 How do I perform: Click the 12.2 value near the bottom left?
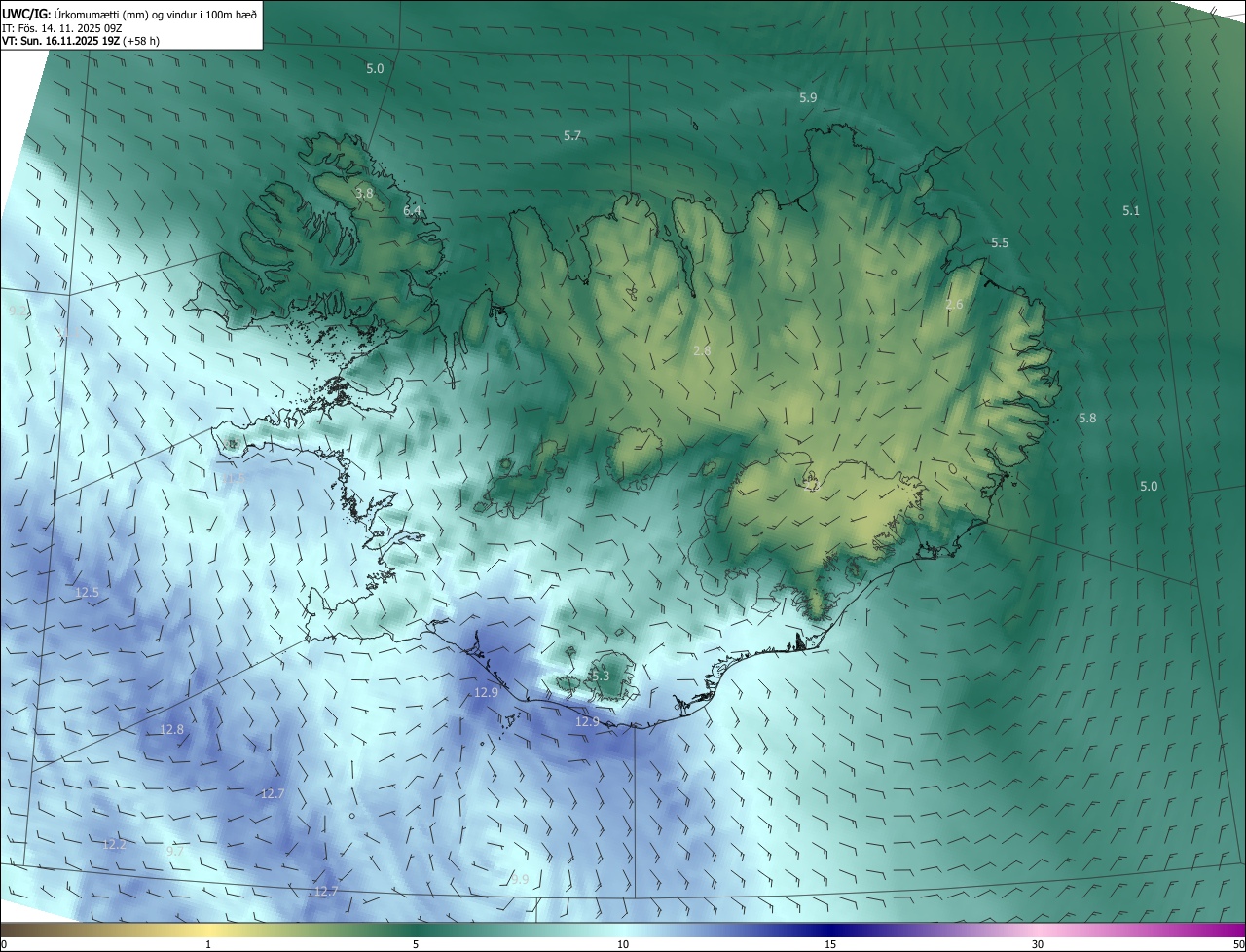pos(114,844)
